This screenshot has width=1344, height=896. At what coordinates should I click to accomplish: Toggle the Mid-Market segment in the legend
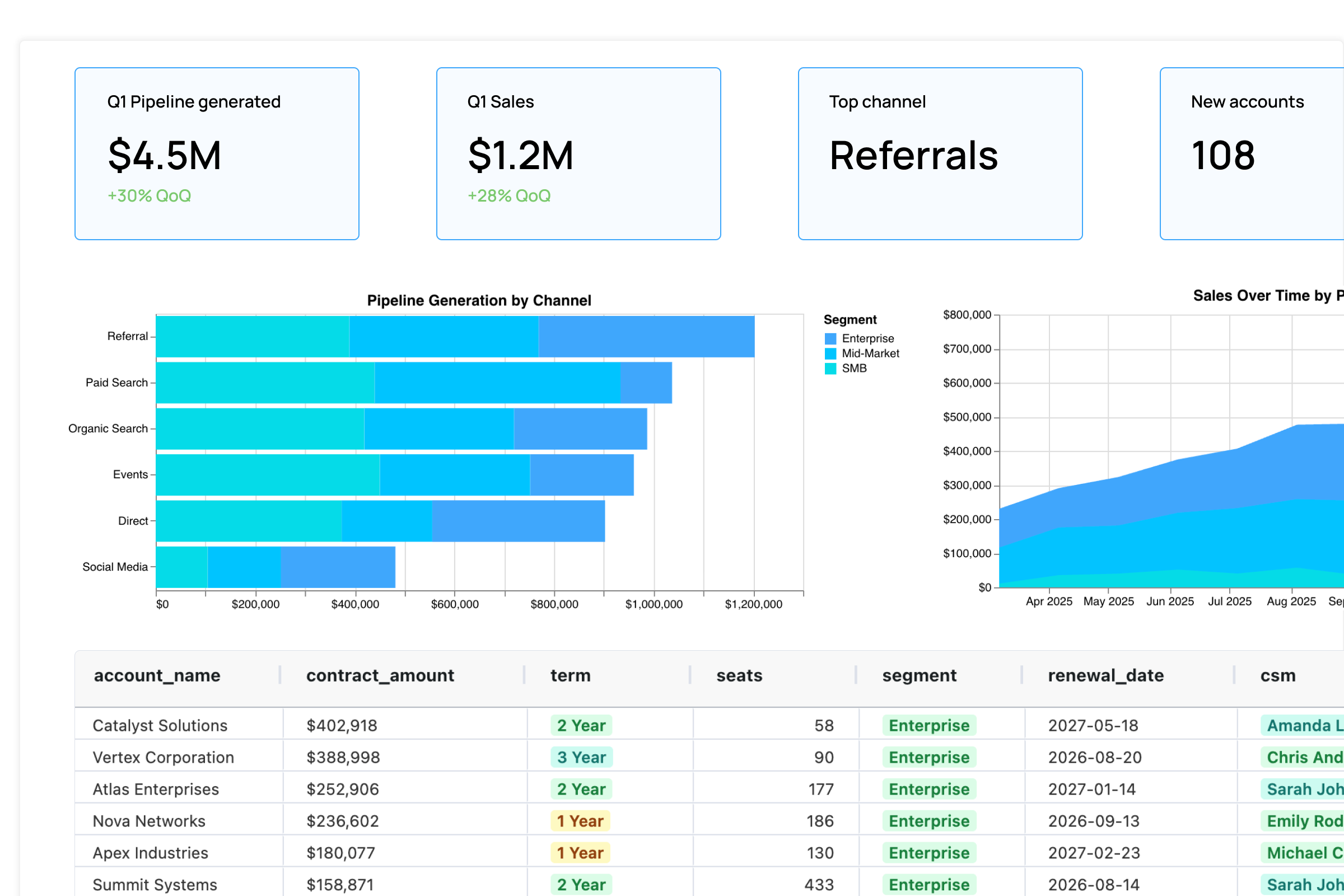click(x=871, y=353)
